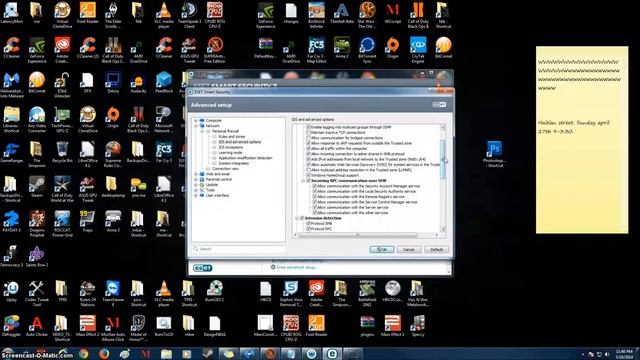Toggle Windows HomeGroup support checkbox
640x360 pixels.
(309, 175)
